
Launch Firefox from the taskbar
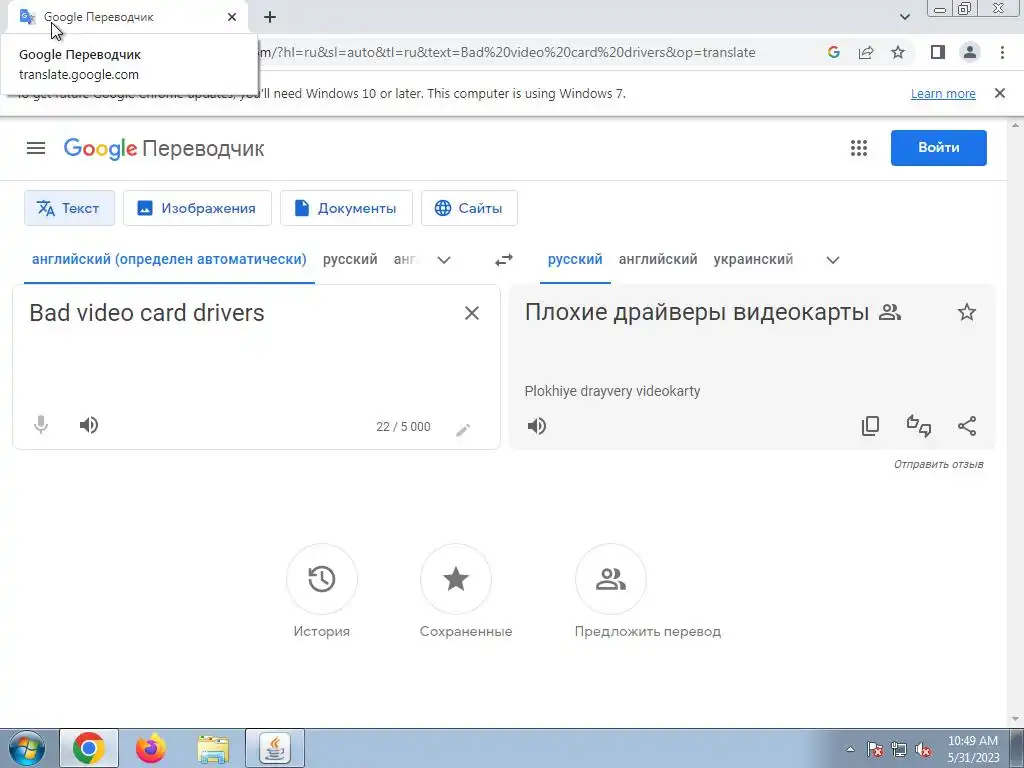[151, 748]
